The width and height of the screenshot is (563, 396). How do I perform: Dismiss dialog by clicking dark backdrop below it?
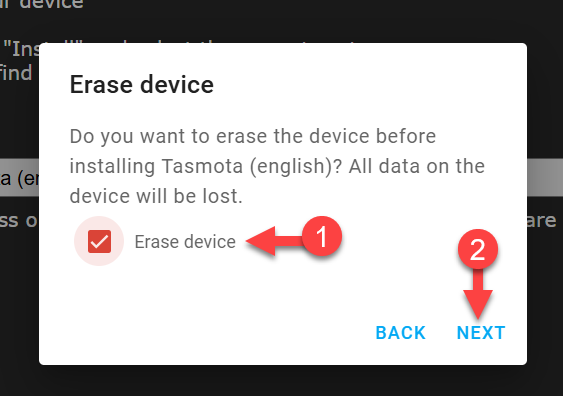pos(282,381)
